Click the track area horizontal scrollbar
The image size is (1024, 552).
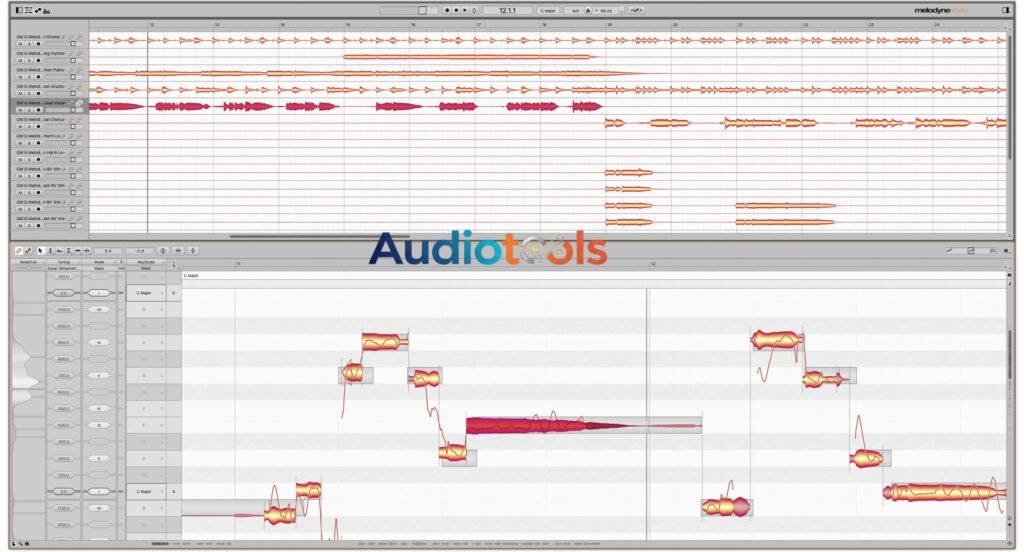pos(319,236)
